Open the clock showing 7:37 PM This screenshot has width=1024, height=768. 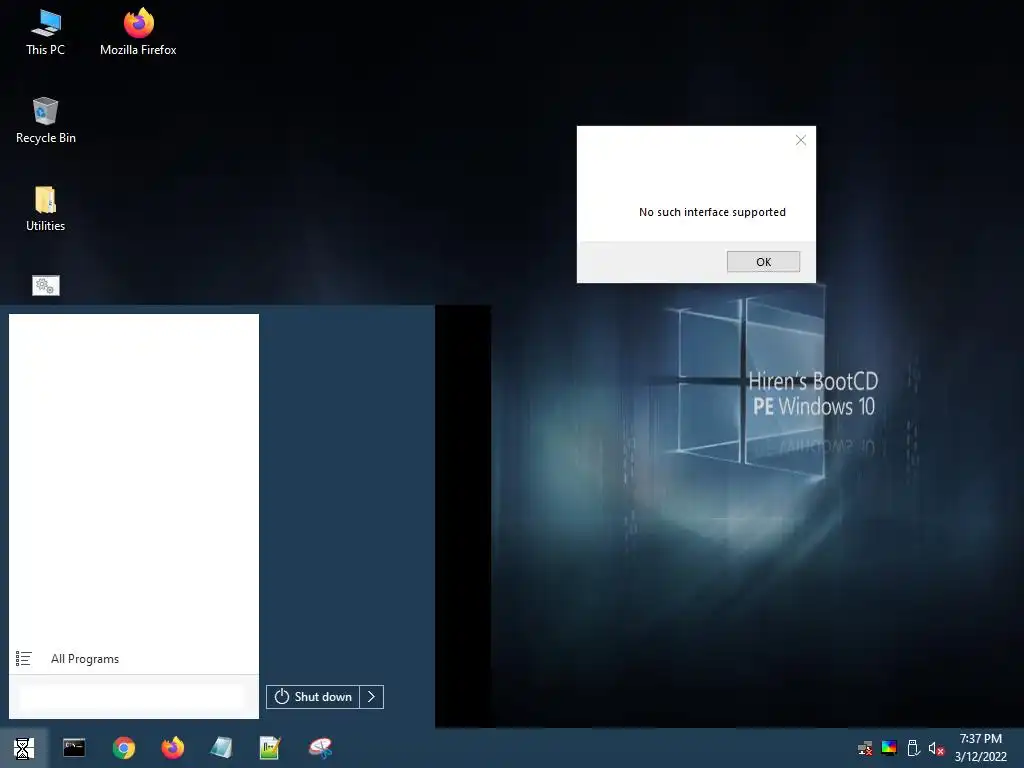[980, 748]
